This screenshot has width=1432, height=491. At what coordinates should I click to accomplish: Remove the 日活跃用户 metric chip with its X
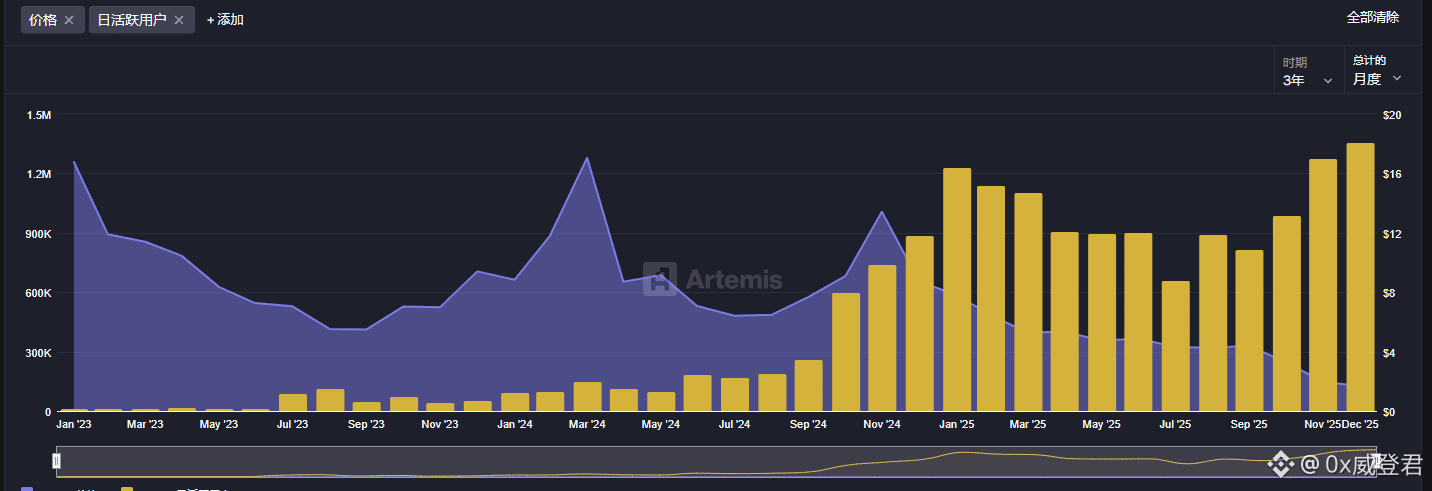pos(179,20)
